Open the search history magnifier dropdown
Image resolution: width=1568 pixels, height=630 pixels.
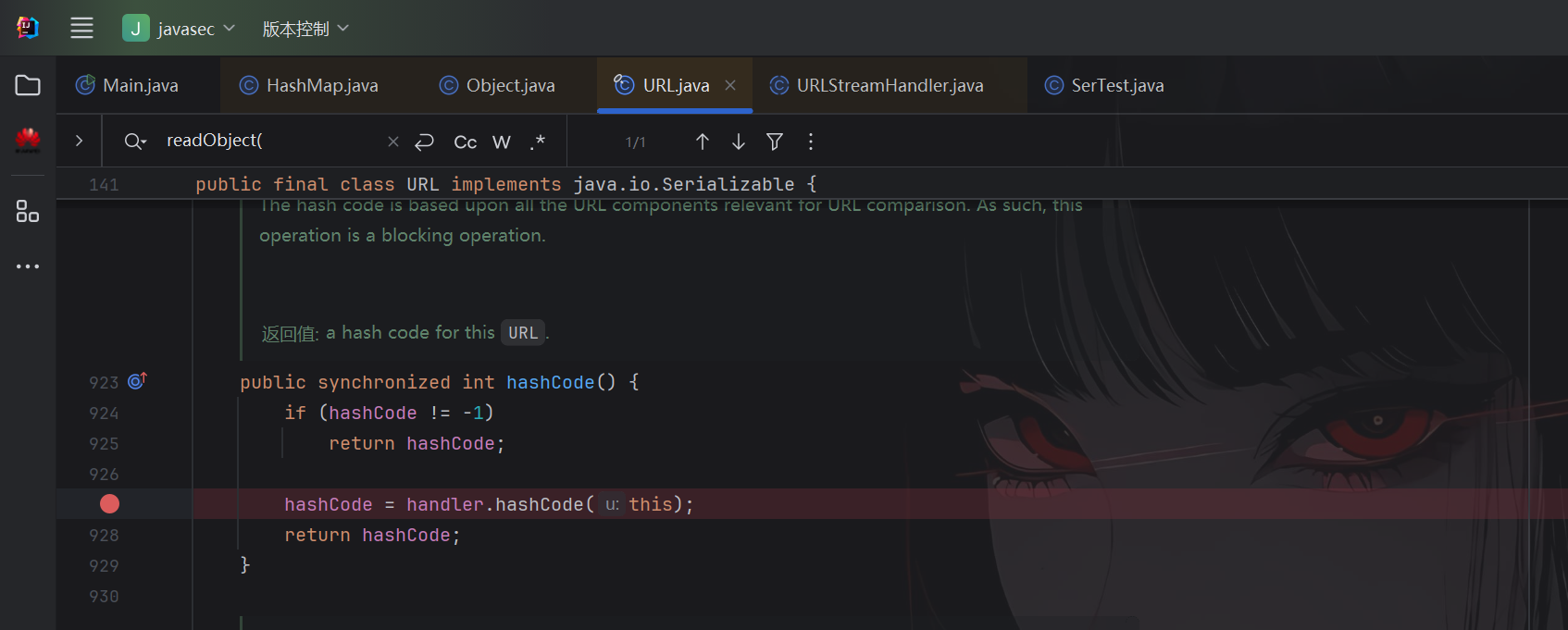(135, 141)
